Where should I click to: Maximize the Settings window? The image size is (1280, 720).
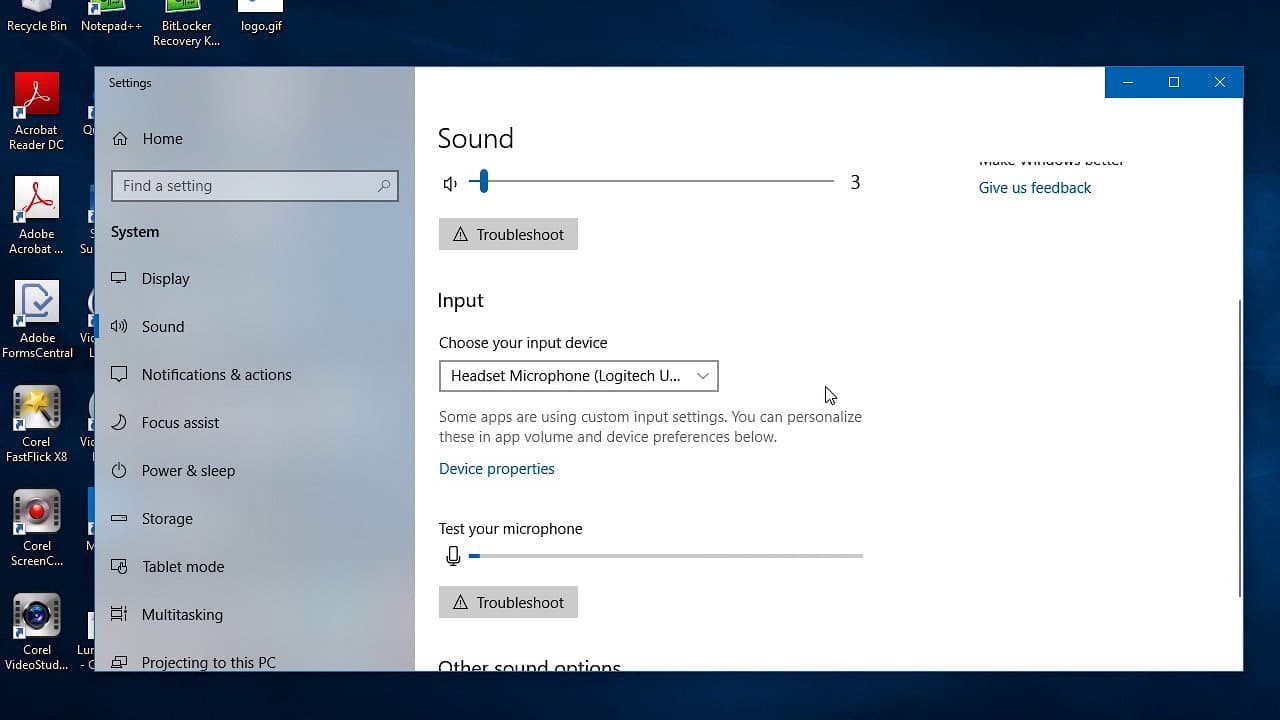(x=1174, y=83)
